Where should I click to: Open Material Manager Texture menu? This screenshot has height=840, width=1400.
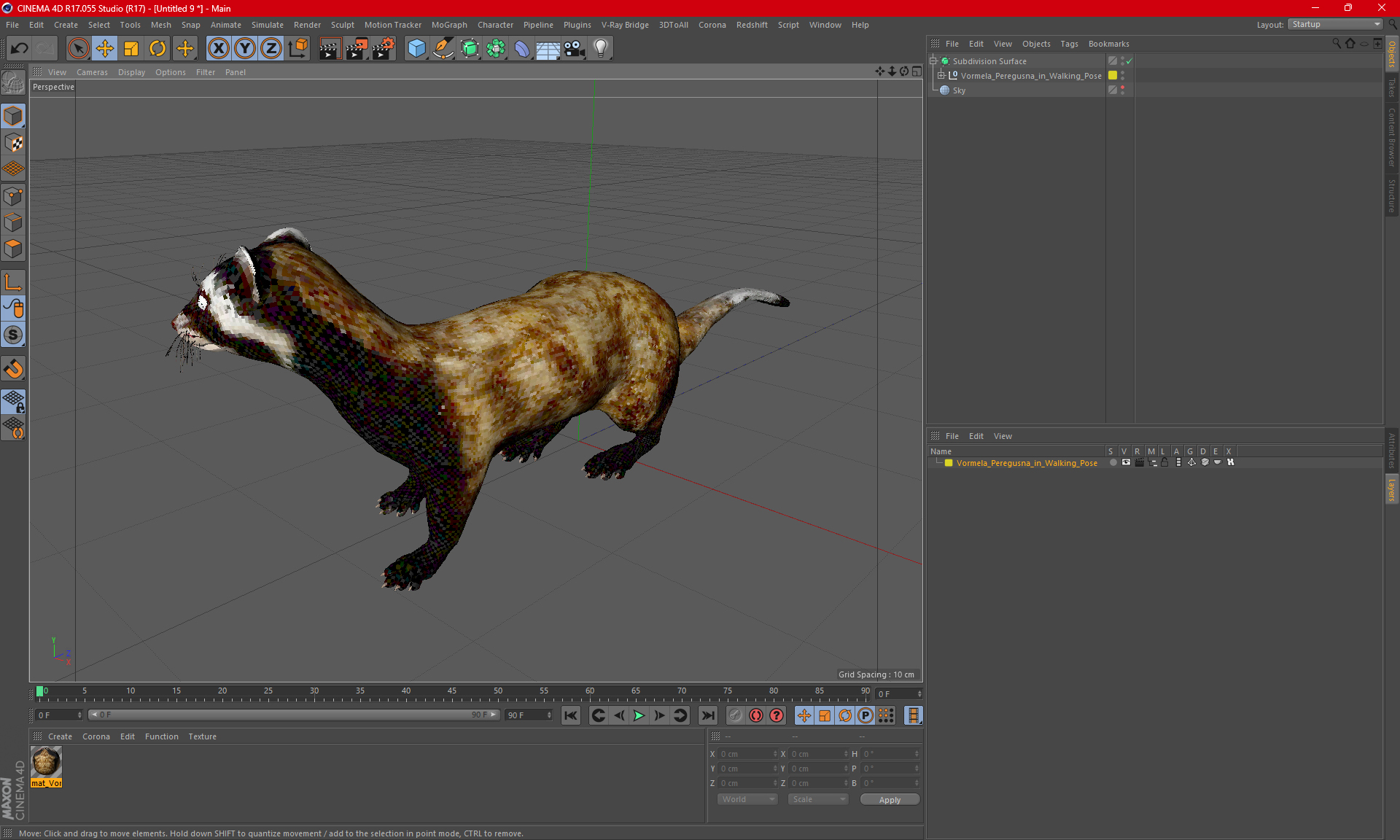tap(202, 736)
